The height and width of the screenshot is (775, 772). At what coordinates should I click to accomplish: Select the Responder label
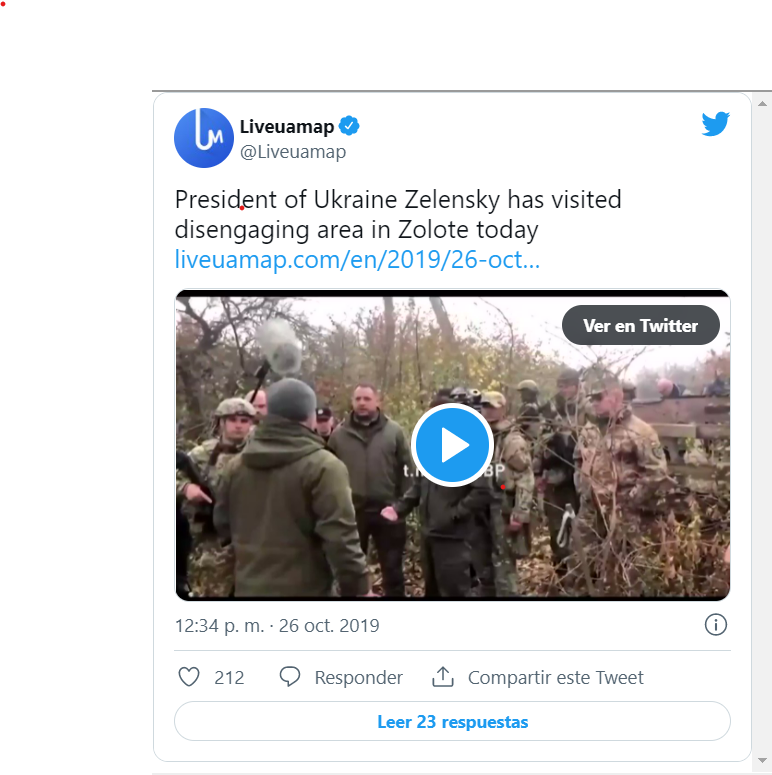point(358,677)
